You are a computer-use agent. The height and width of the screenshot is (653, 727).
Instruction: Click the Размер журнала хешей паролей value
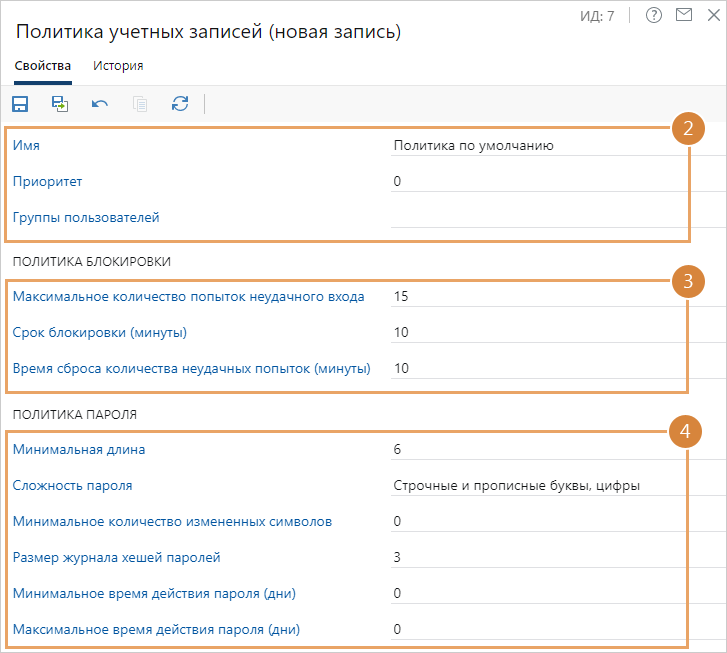click(530, 557)
